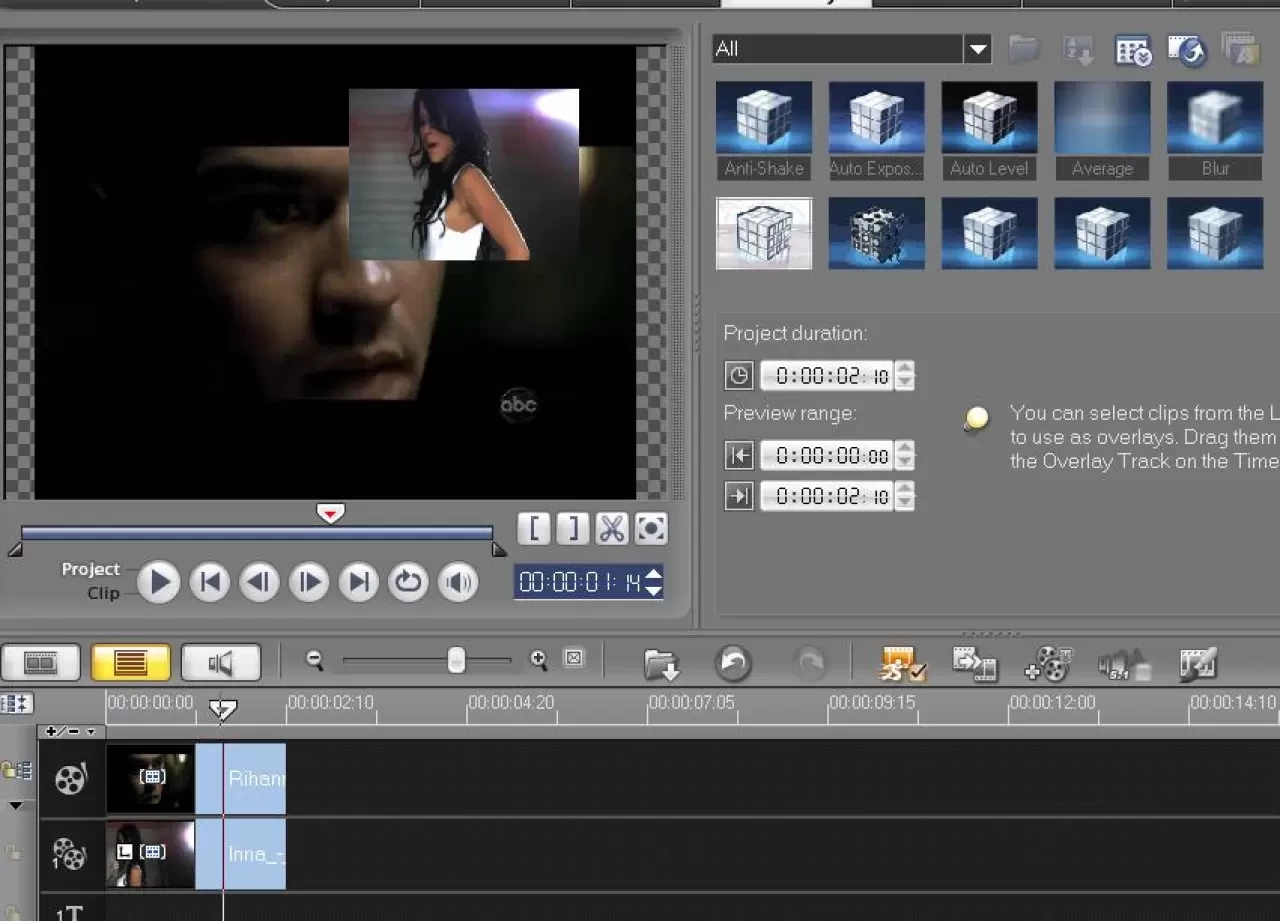
Task: Open the Batch Convert tool
Action: tap(975, 663)
